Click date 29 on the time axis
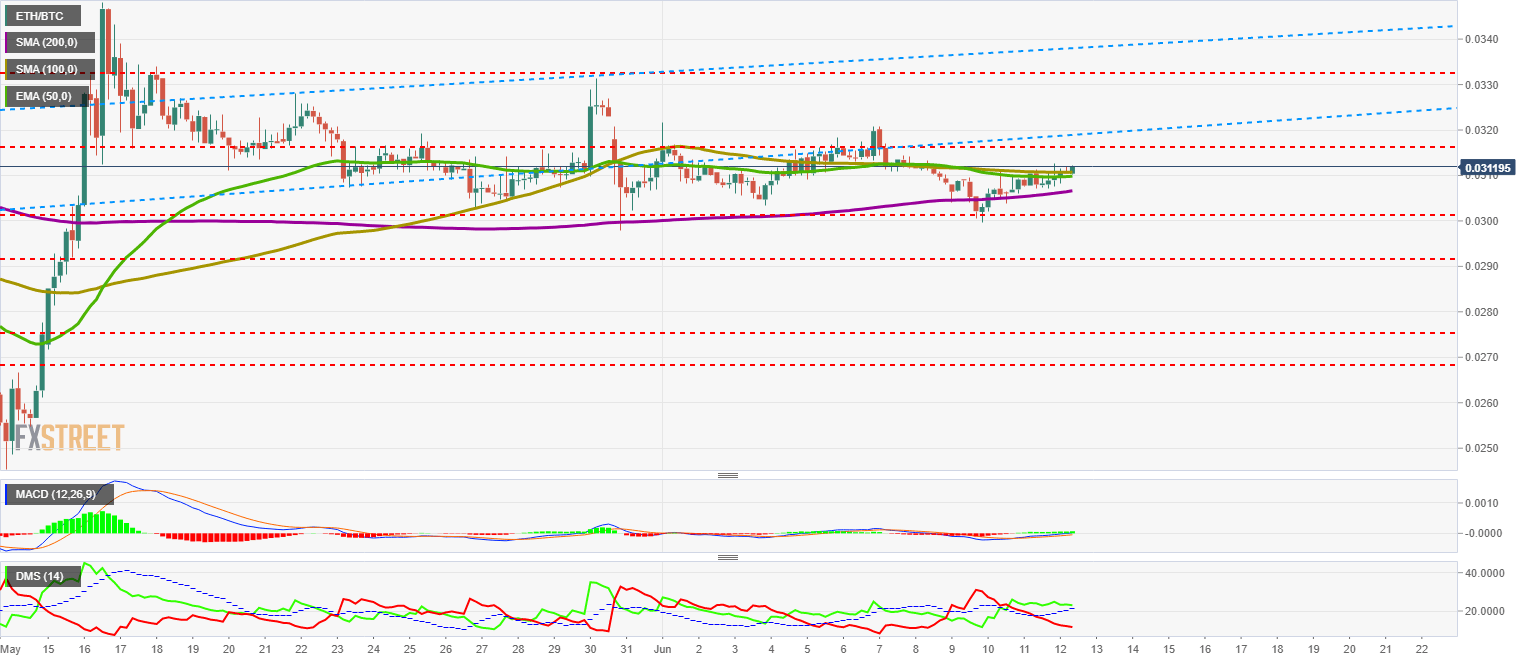1534x662 pixels. click(x=553, y=649)
